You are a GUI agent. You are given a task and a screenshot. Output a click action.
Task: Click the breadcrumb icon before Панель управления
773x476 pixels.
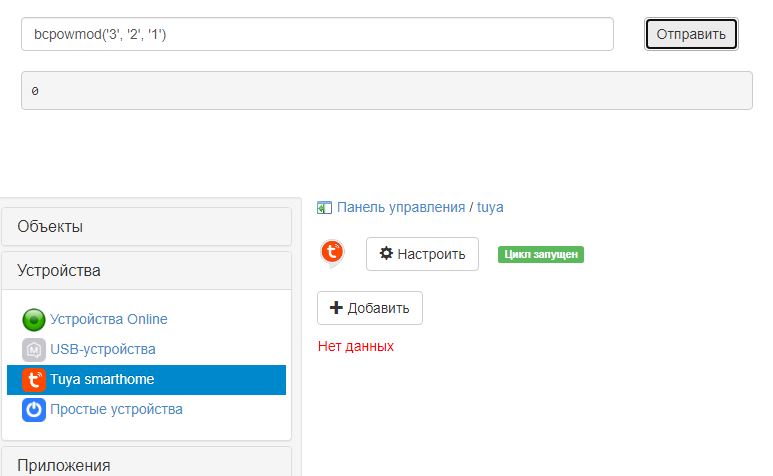pyautogui.click(x=324, y=208)
